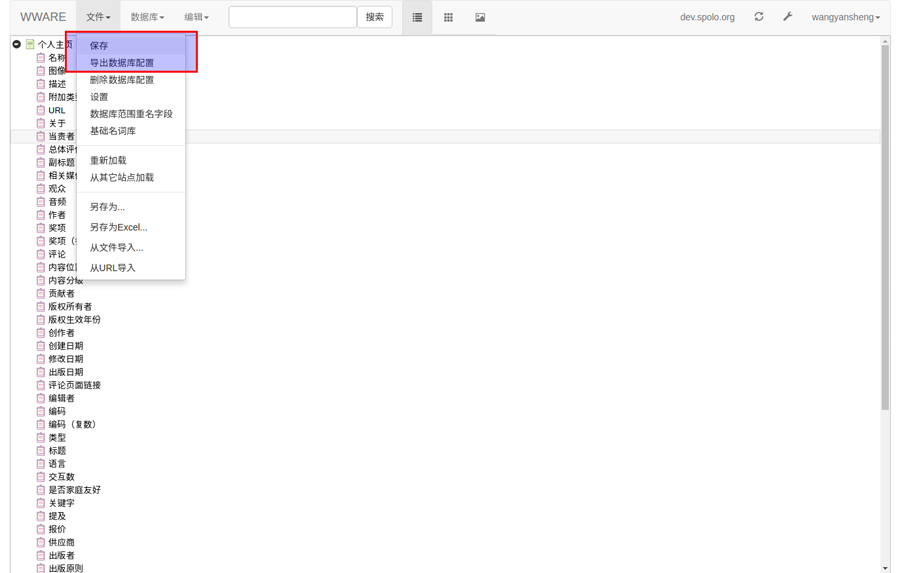Viewport: 900px width, 573px height.
Task: Choose 从文件导入... menu entry
Action: pos(117,247)
